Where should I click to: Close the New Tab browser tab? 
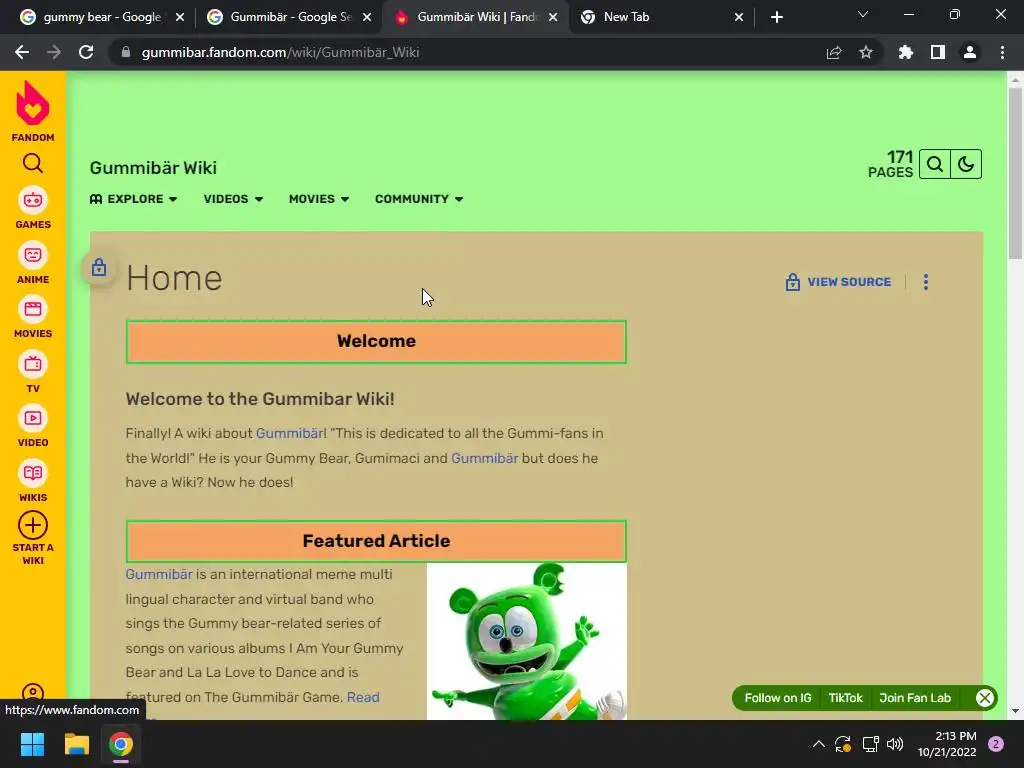739,17
